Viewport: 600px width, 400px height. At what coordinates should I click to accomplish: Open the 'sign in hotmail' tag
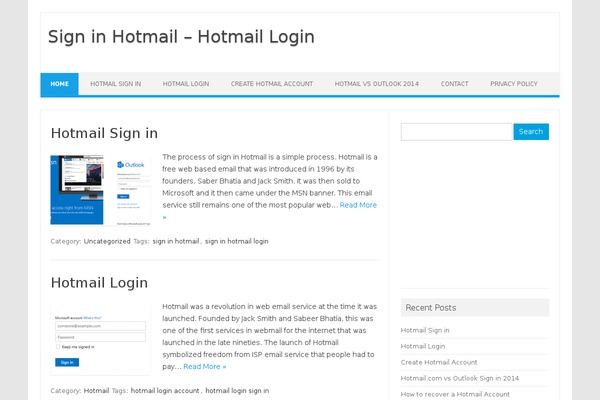[x=176, y=242]
